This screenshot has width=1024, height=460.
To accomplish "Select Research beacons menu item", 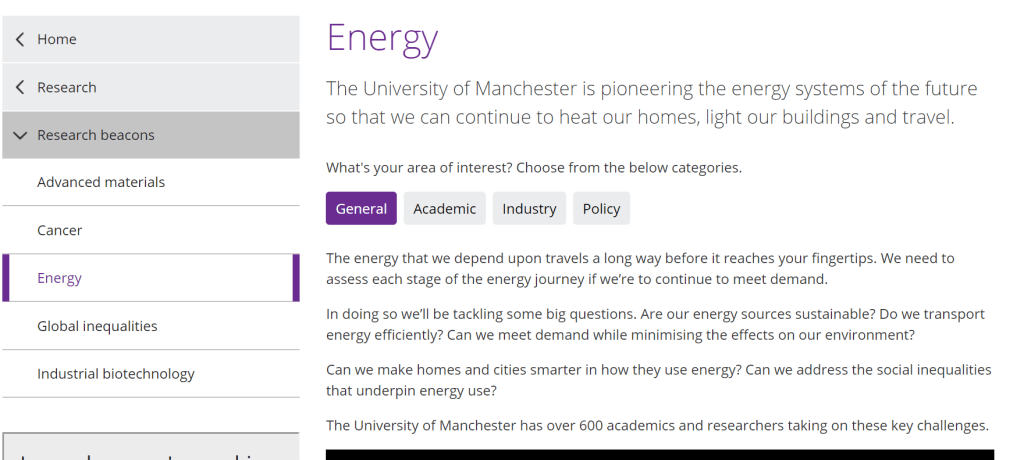I will click(x=96, y=135).
